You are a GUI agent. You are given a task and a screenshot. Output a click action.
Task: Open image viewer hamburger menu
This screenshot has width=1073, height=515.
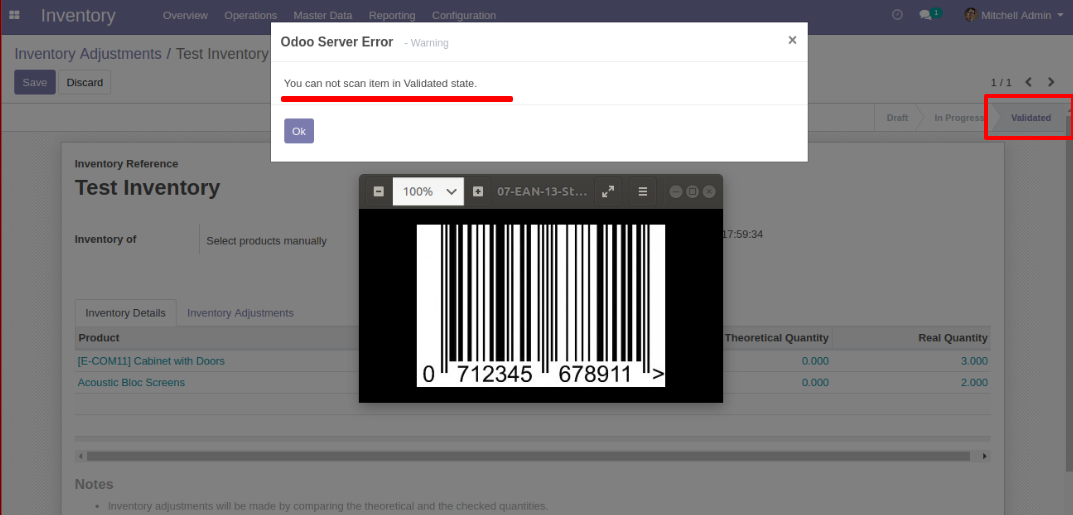coord(643,192)
